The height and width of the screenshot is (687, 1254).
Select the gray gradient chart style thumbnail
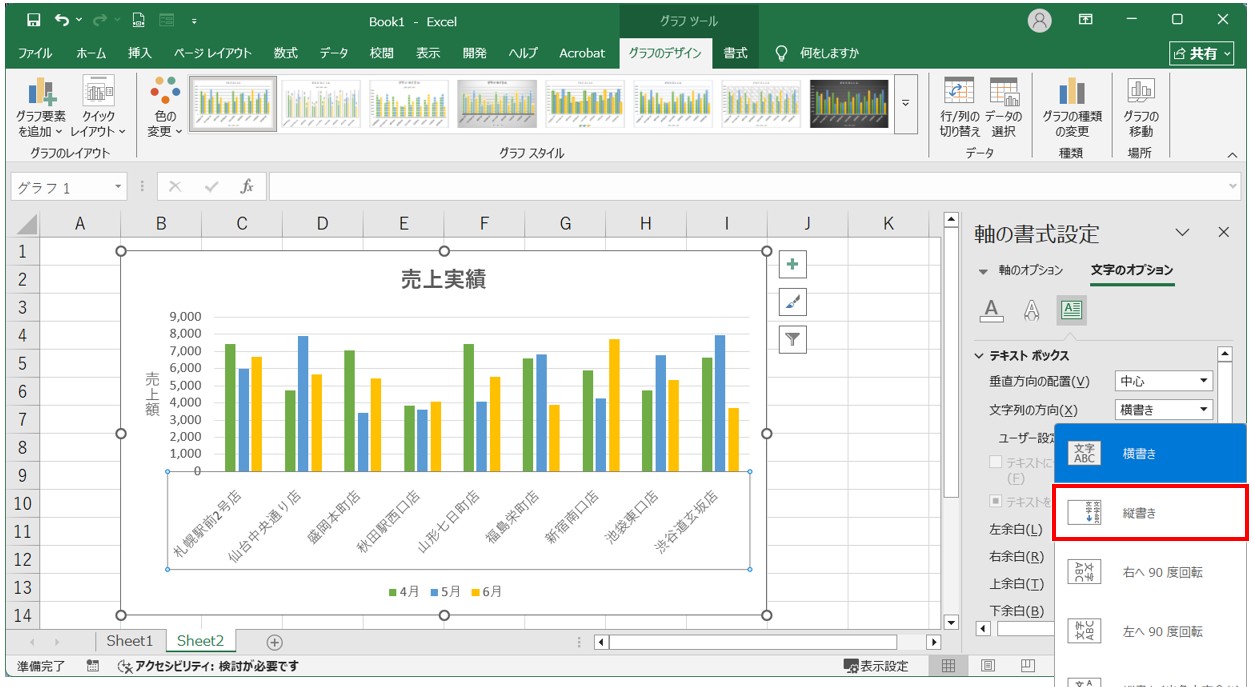497,103
